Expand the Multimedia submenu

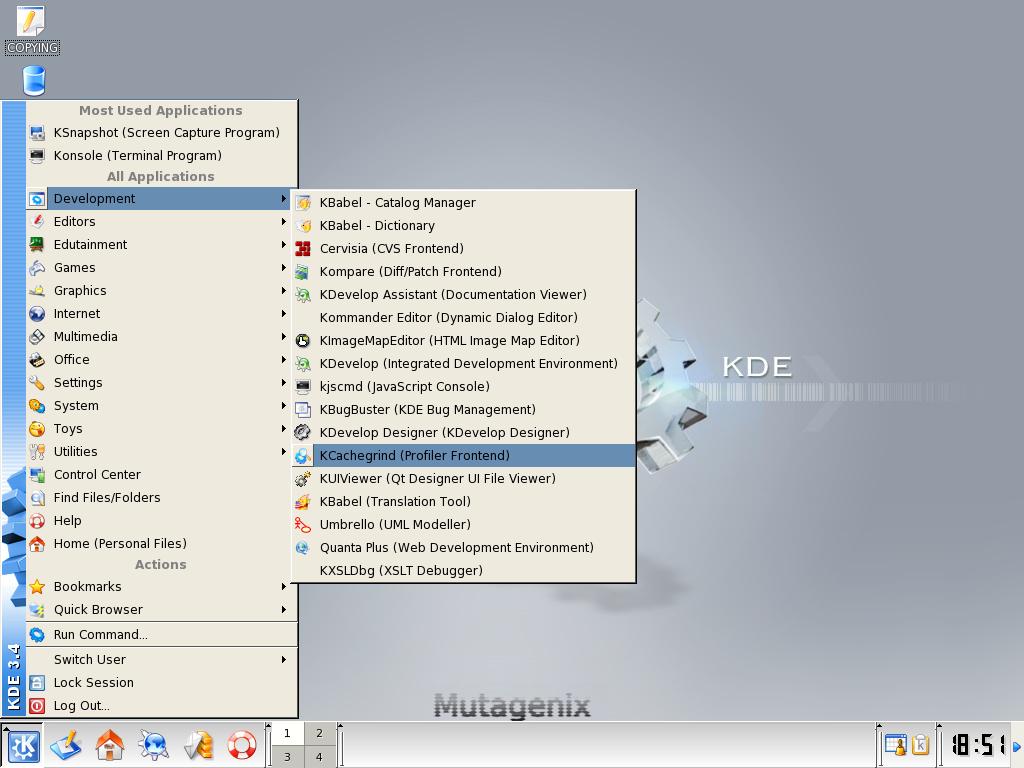(x=162, y=336)
